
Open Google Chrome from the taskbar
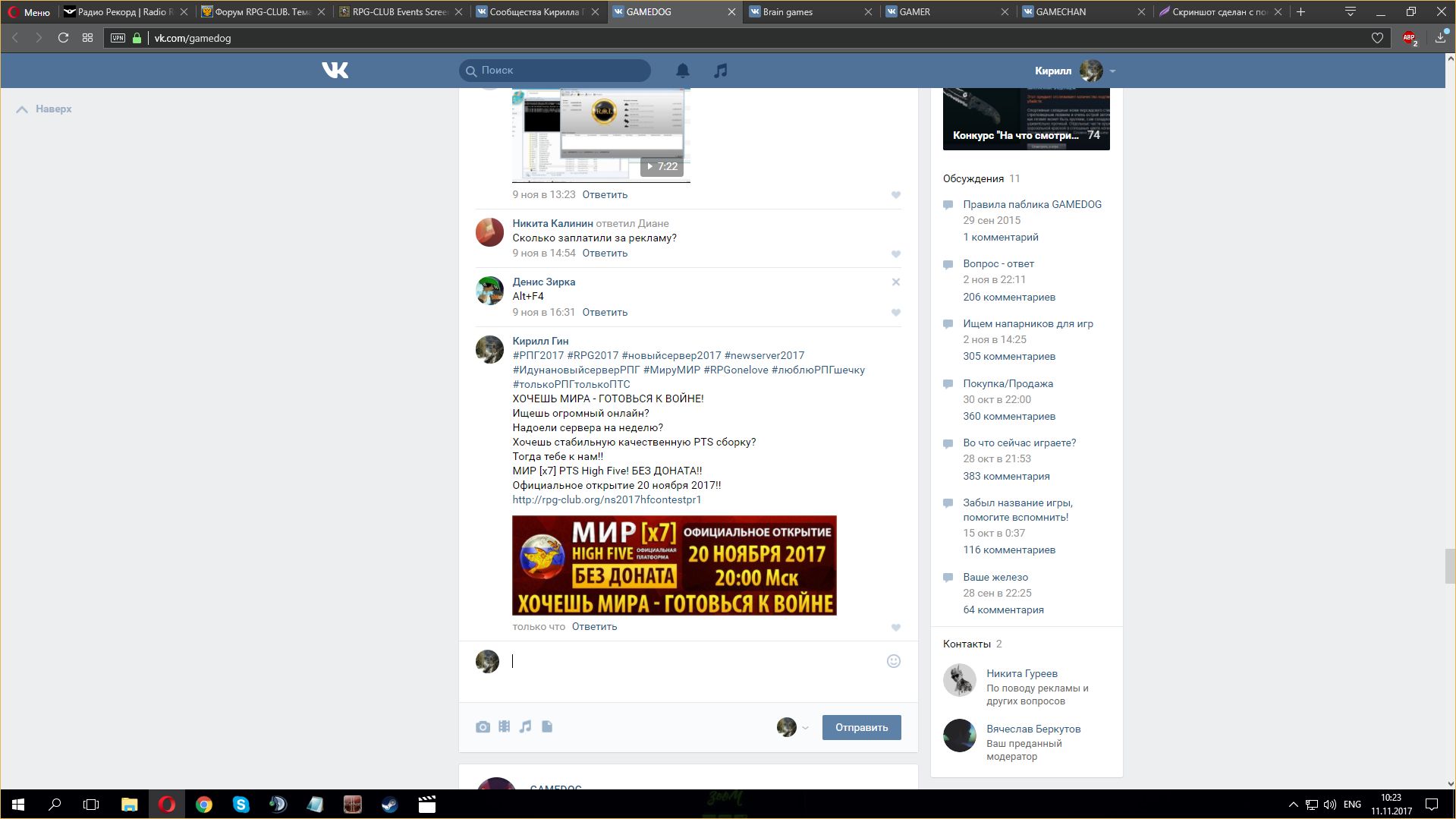coord(204,805)
